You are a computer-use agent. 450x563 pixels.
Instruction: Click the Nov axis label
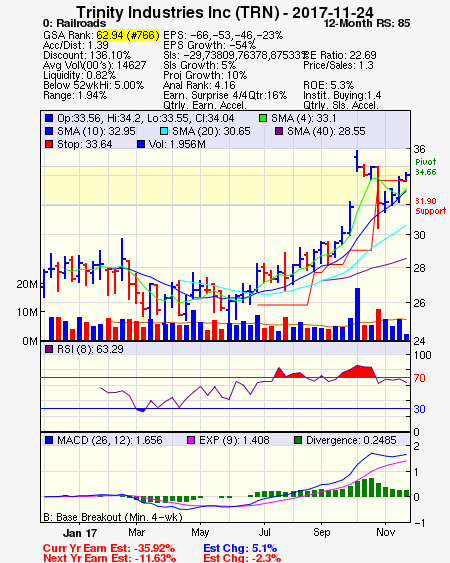click(x=386, y=532)
